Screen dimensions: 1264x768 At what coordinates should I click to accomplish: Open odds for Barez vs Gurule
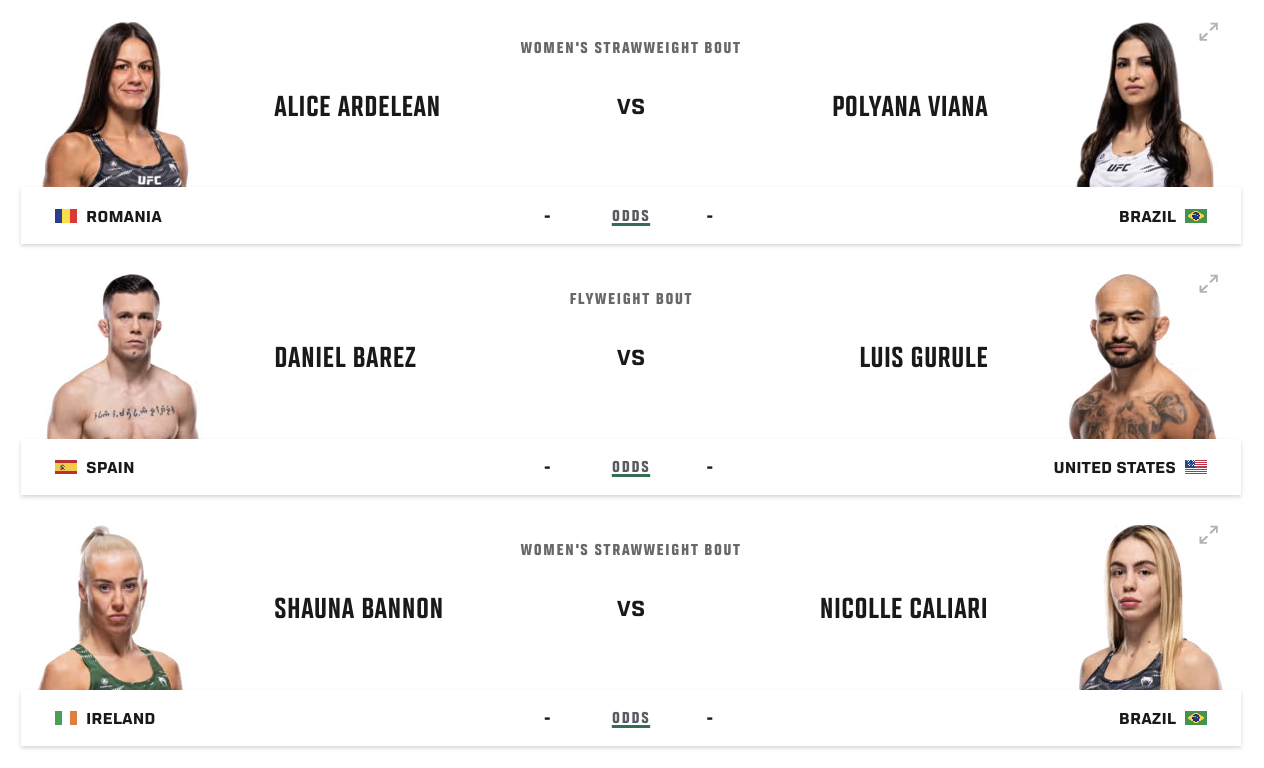coord(630,467)
